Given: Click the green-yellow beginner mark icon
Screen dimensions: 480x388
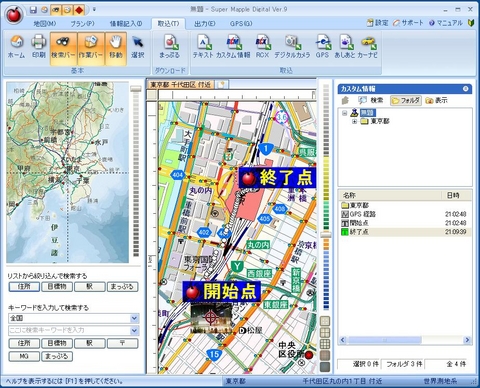Looking at the screenshot, I should (471, 23).
